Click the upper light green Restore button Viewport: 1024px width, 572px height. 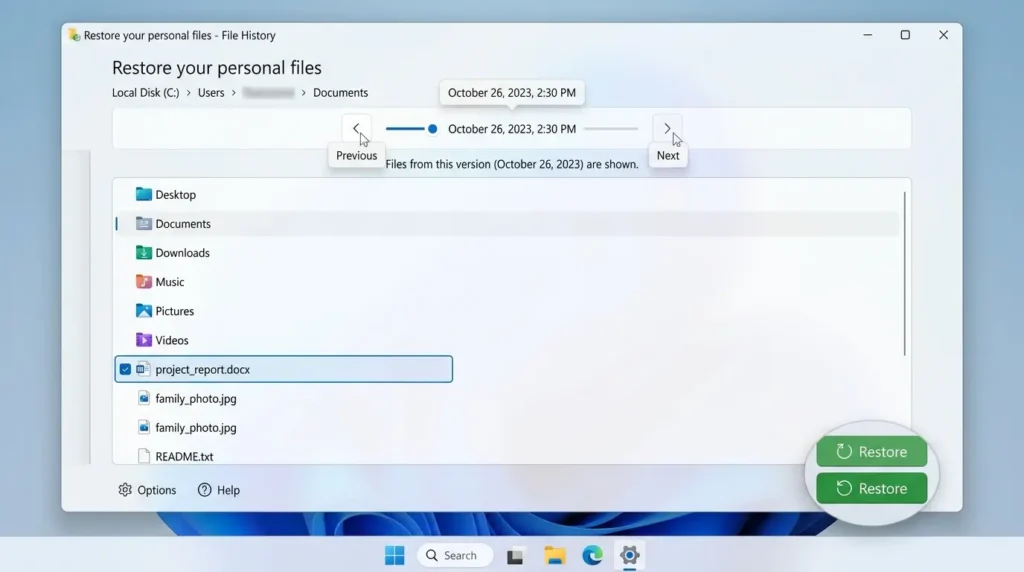[x=871, y=451]
